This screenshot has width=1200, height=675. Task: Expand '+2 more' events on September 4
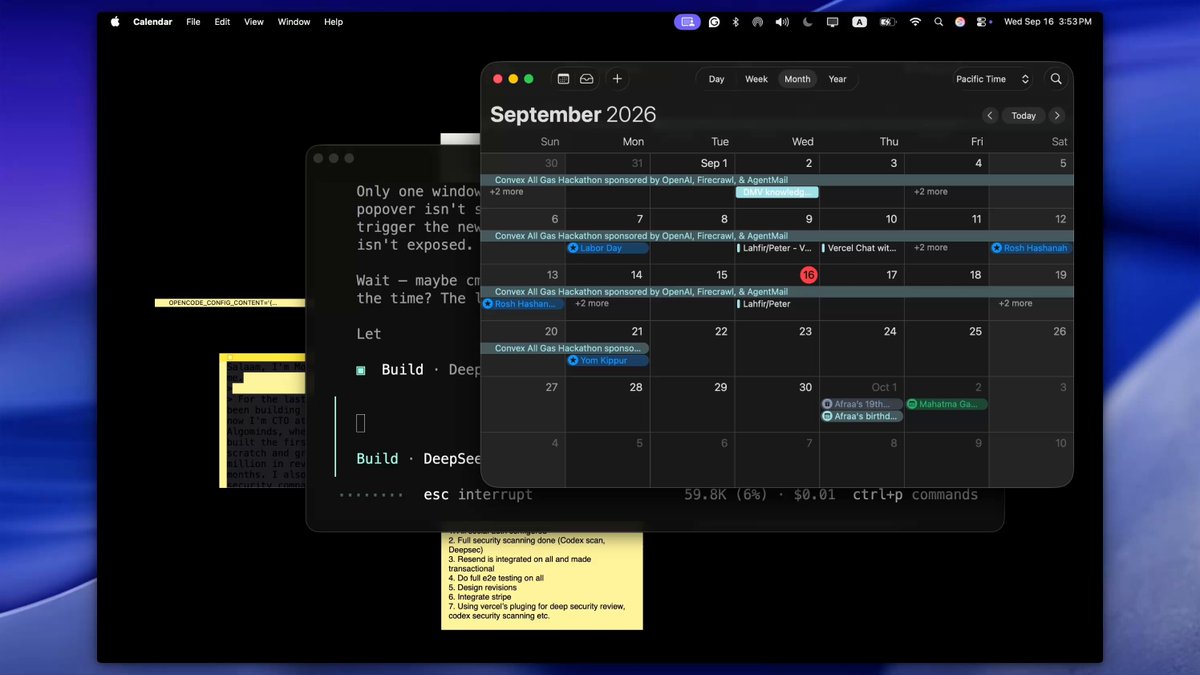tap(930, 192)
